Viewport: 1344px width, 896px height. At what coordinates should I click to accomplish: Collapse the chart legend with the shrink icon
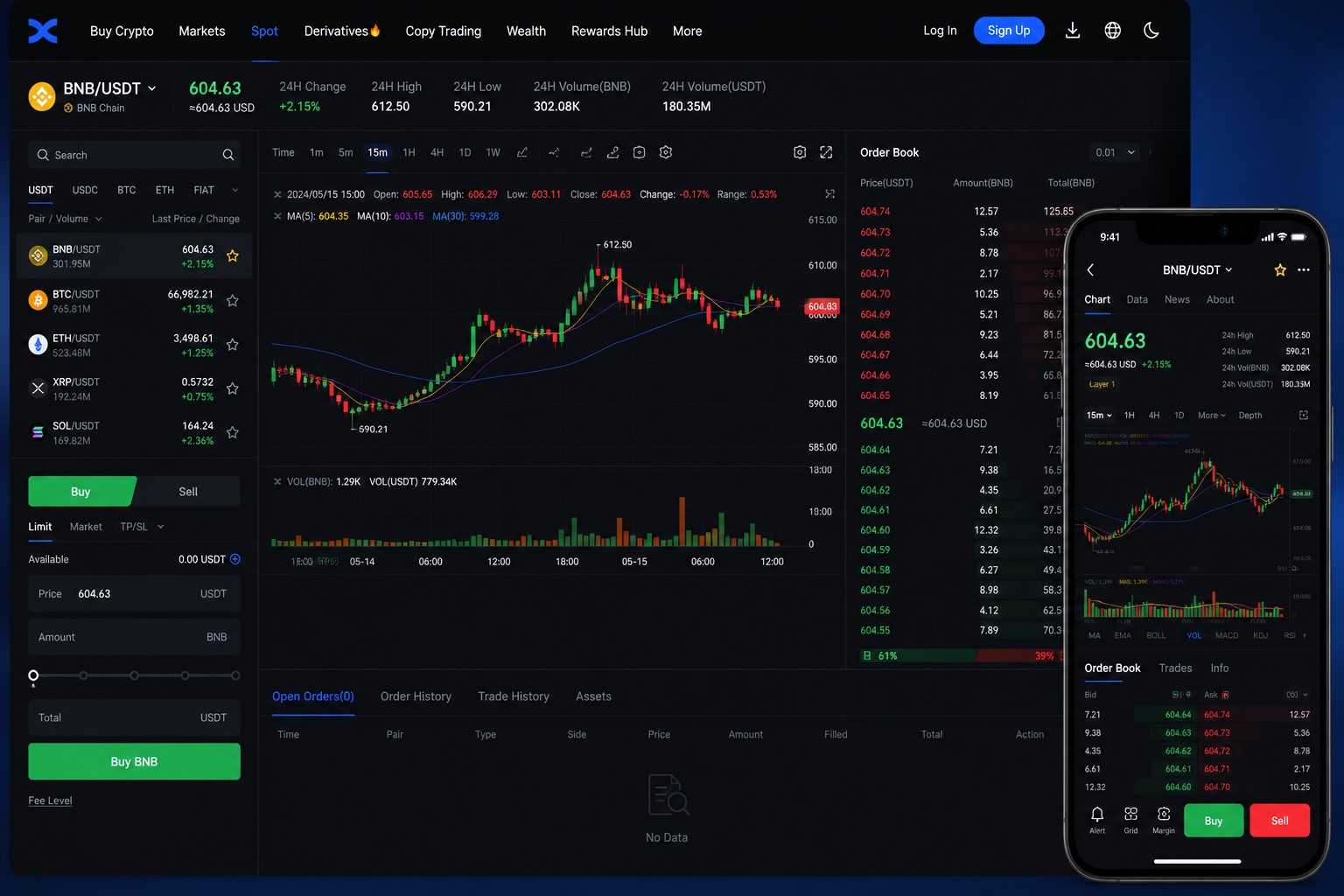tap(829, 194)
